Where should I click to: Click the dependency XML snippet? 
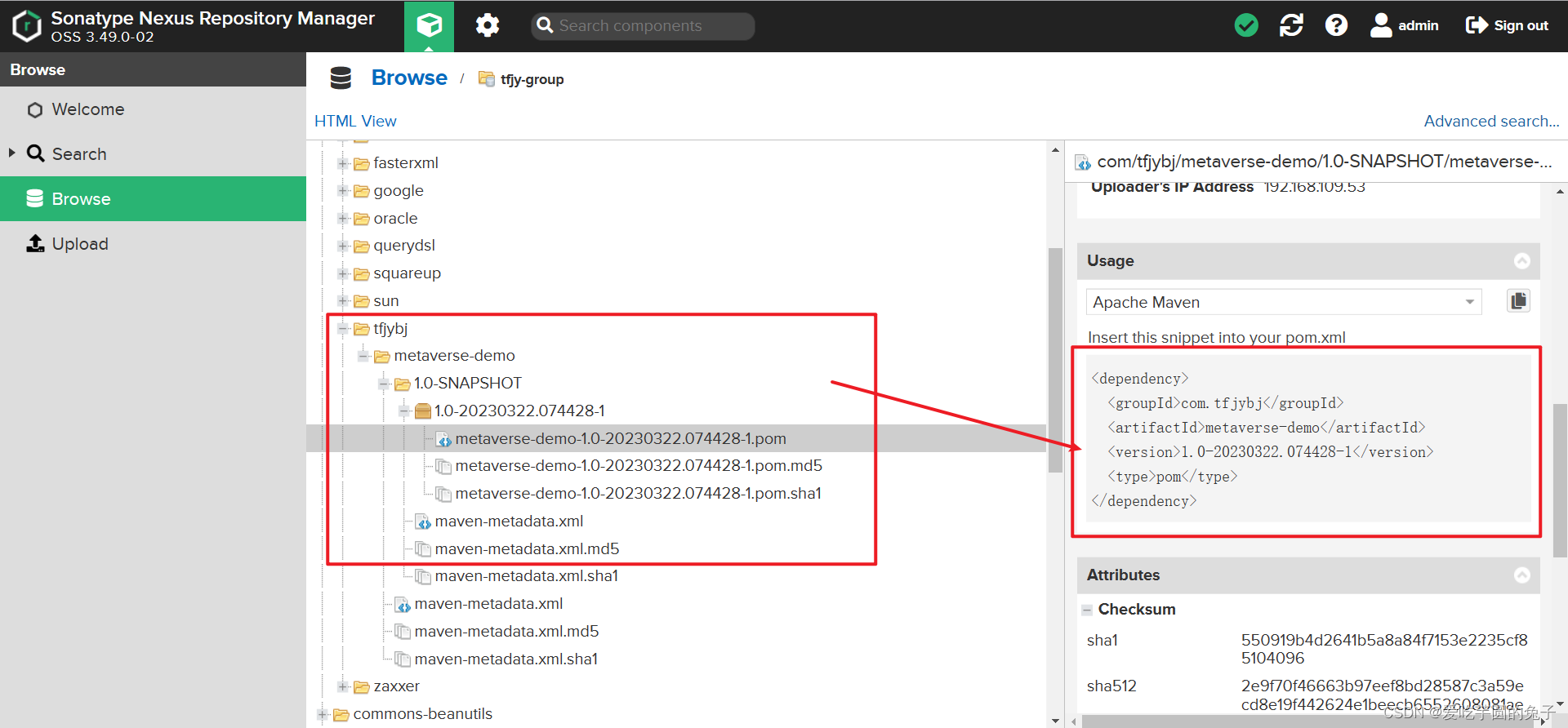[x=1307, y=439]
